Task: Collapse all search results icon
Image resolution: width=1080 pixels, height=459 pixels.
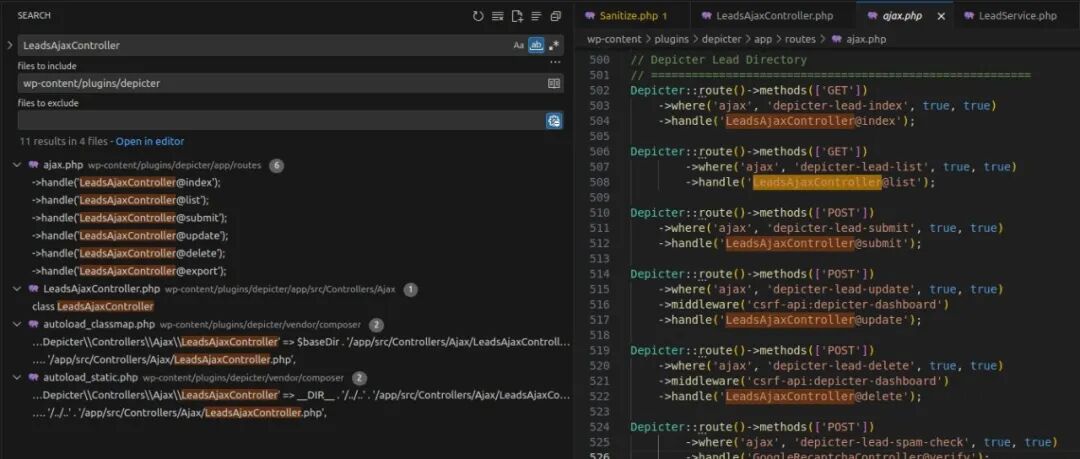Action: 555,16
